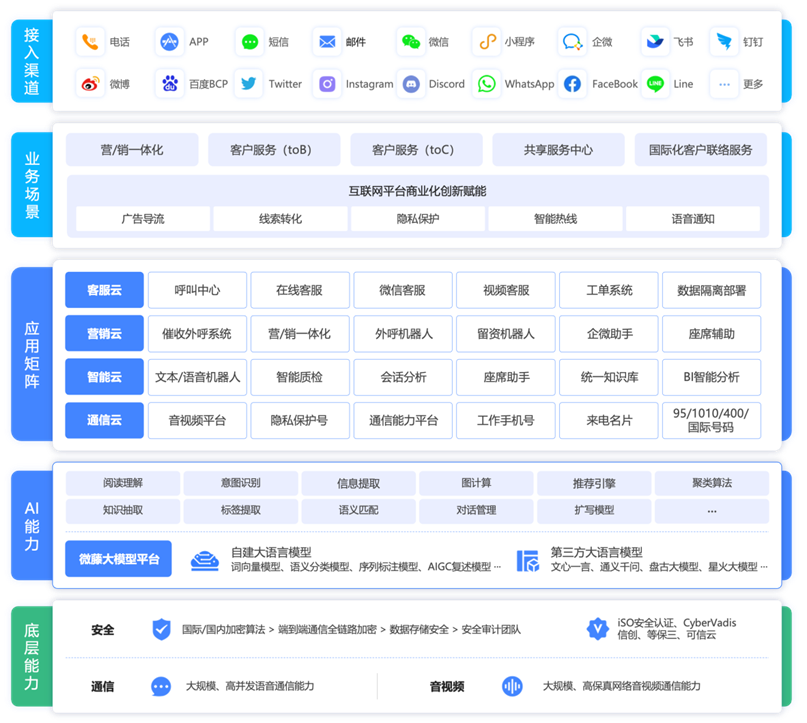Click 互联网平台商业化创新赋能 heading

[x=417, y=191]
